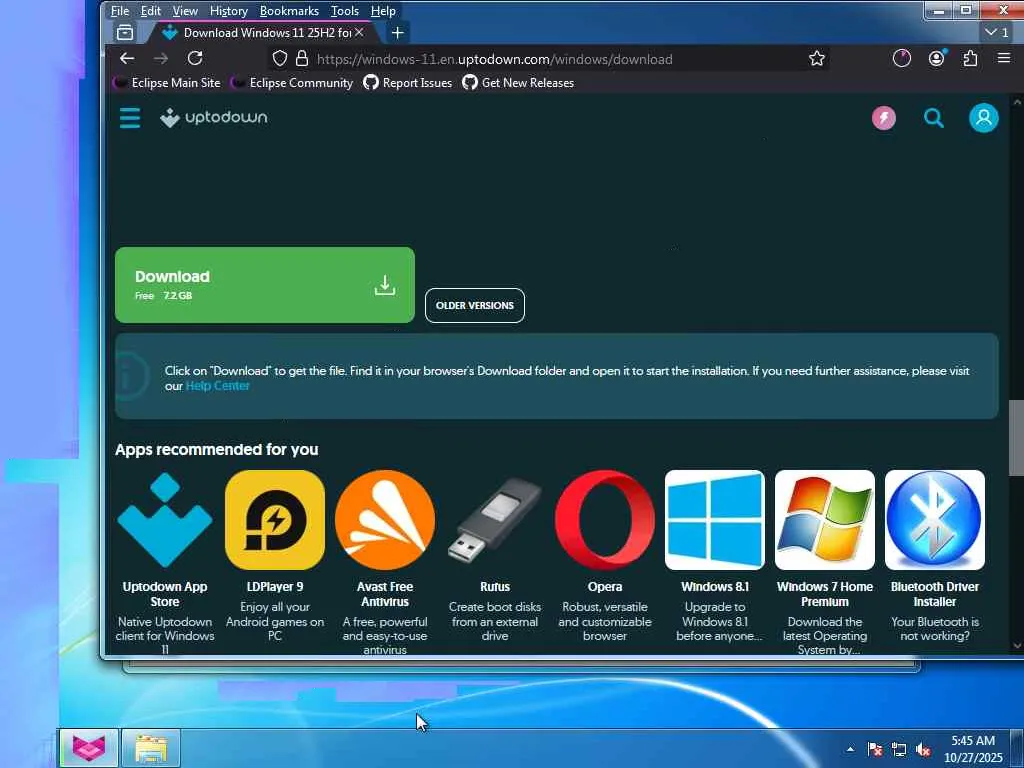Viewport: 1024px width, 768px height.
Task: Click the Rufus app title
Action: coord(495,586)
